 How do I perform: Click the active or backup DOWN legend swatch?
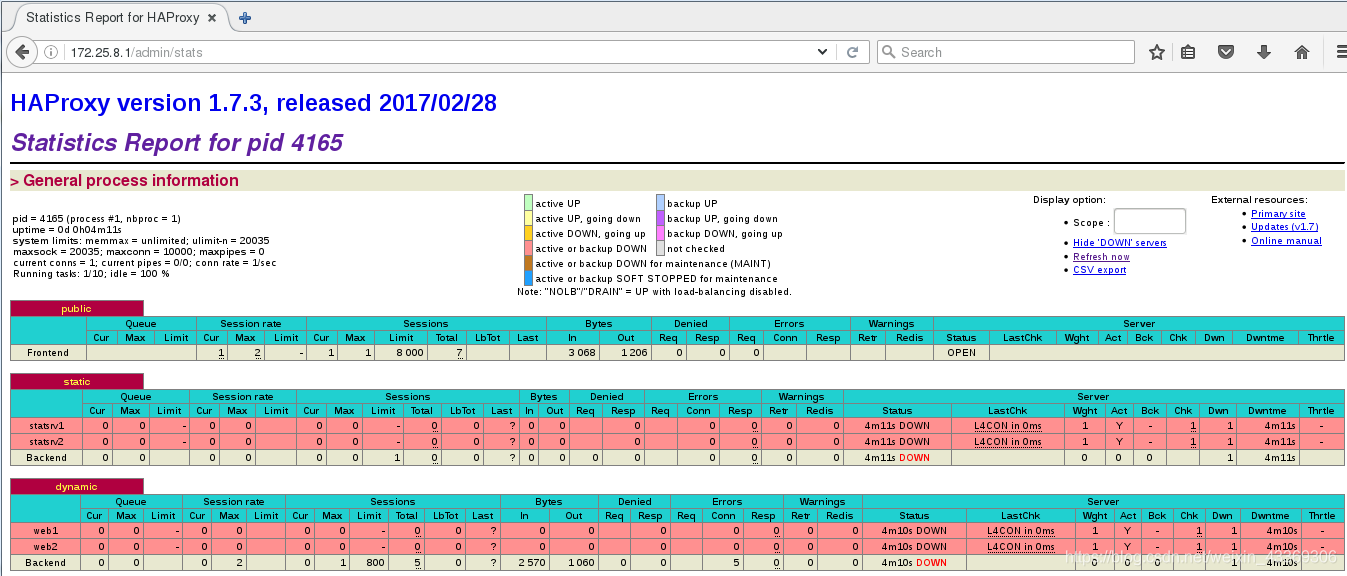coord(528,248)
